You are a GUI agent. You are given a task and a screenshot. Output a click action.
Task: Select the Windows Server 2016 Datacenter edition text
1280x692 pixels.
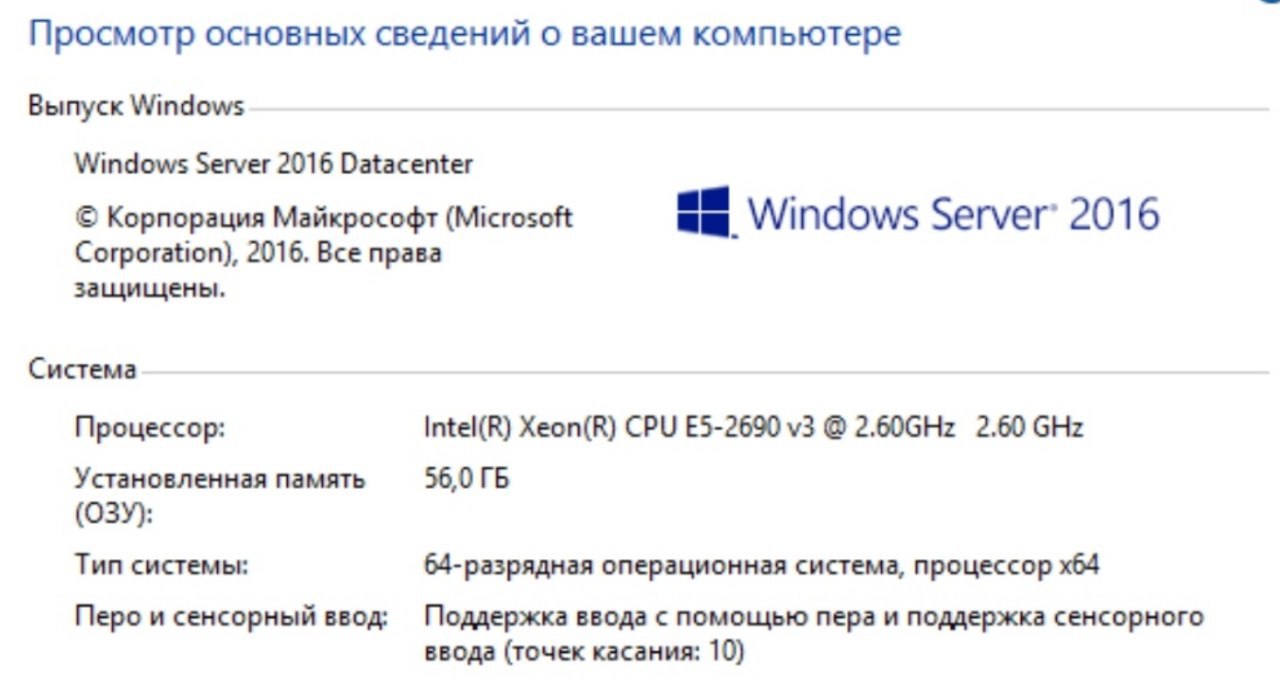click(274, 163)
